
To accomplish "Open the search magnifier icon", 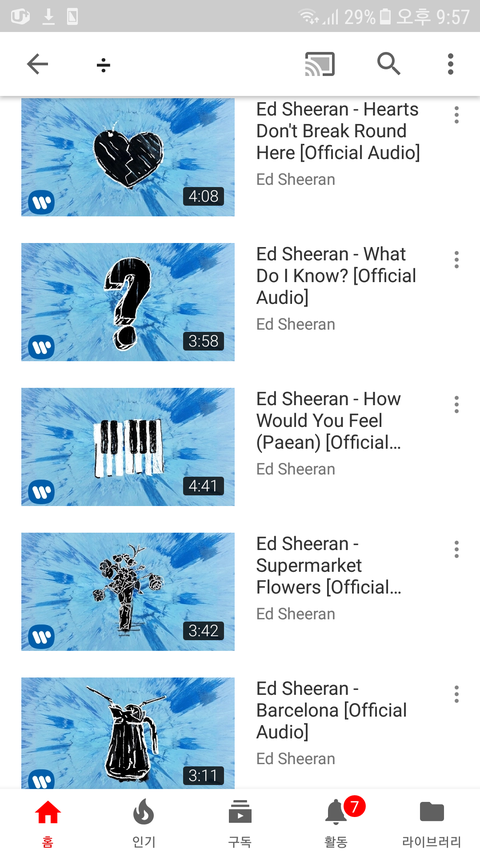I will (x=389, y=64).
